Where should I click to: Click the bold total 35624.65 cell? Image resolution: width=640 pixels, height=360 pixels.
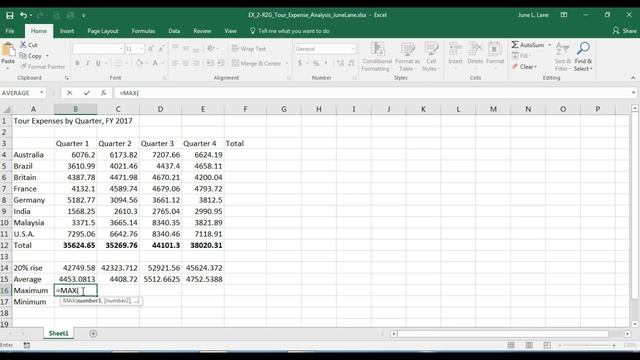pyautogui.click(x=76, y=245)
